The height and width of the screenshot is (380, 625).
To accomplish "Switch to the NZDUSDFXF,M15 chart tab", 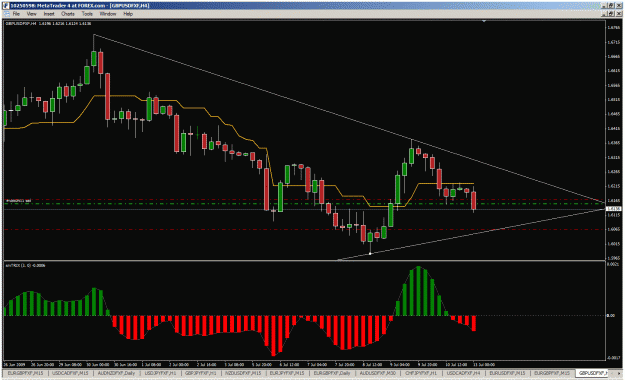I will pos(243,373).
